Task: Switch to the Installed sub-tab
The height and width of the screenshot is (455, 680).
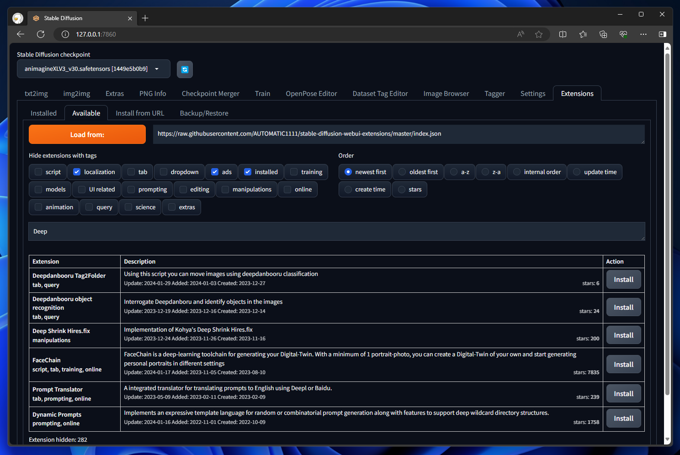Action: (x=43, y=113)
